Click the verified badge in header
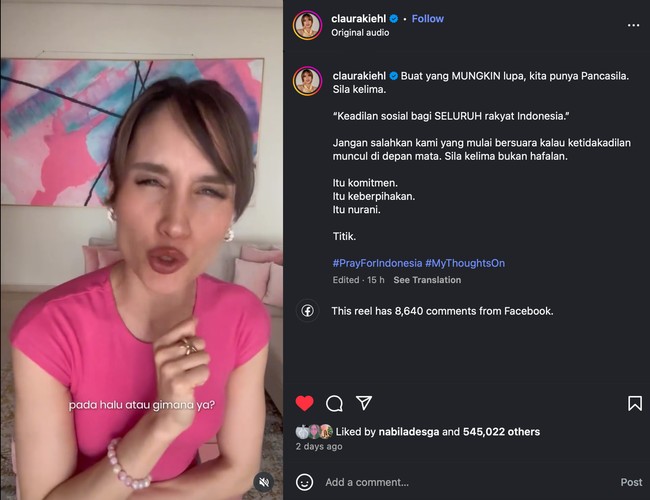 click(394, 18)
